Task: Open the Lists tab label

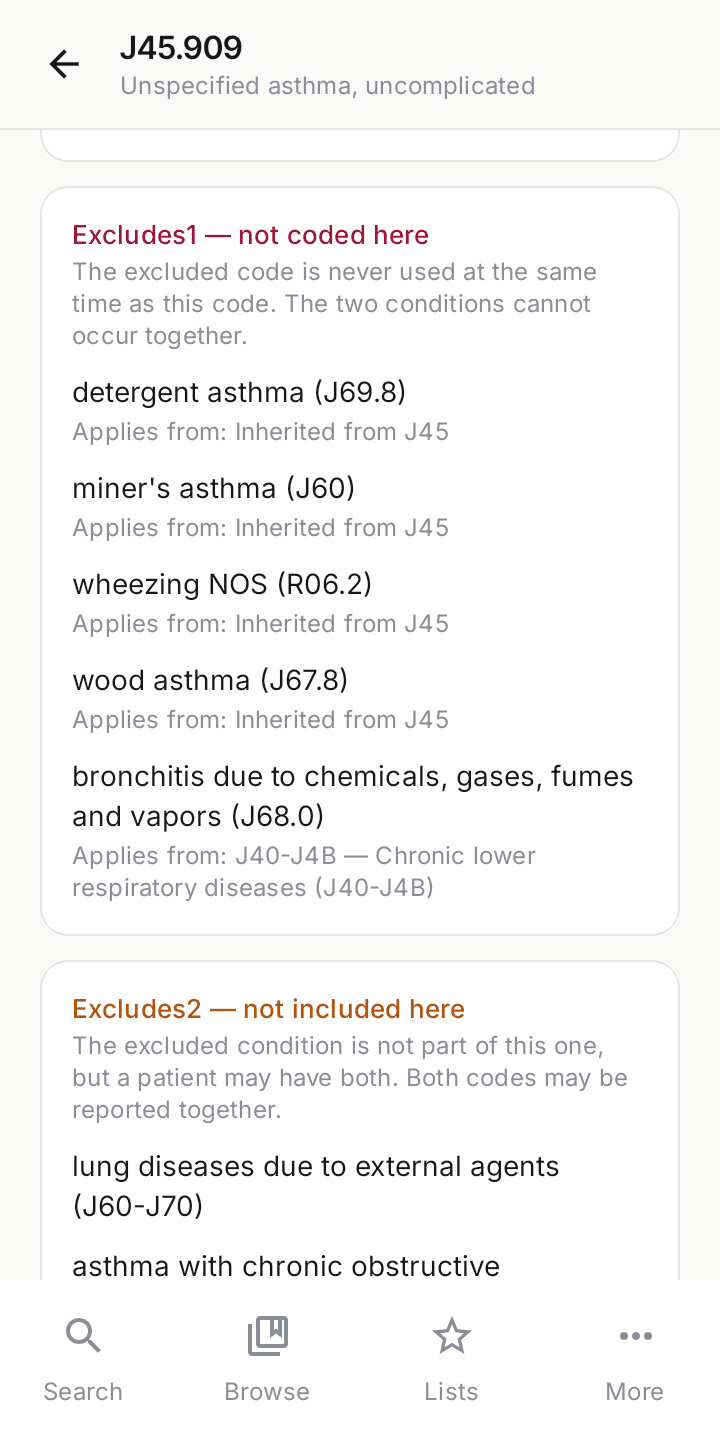Action: [x=451, y=1391]
